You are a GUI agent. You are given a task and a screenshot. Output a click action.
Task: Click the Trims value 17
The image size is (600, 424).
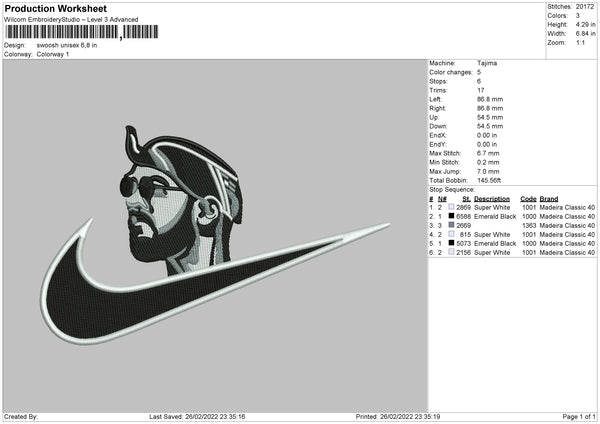click(481, 90)
